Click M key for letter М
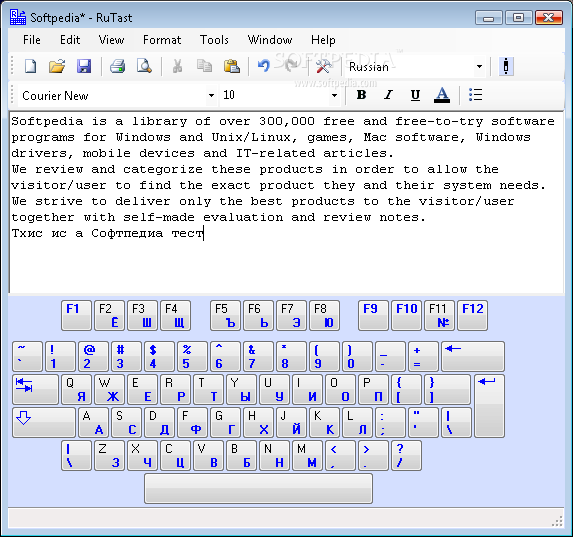Viewport: 573px width, 537px height. [308, 455]
